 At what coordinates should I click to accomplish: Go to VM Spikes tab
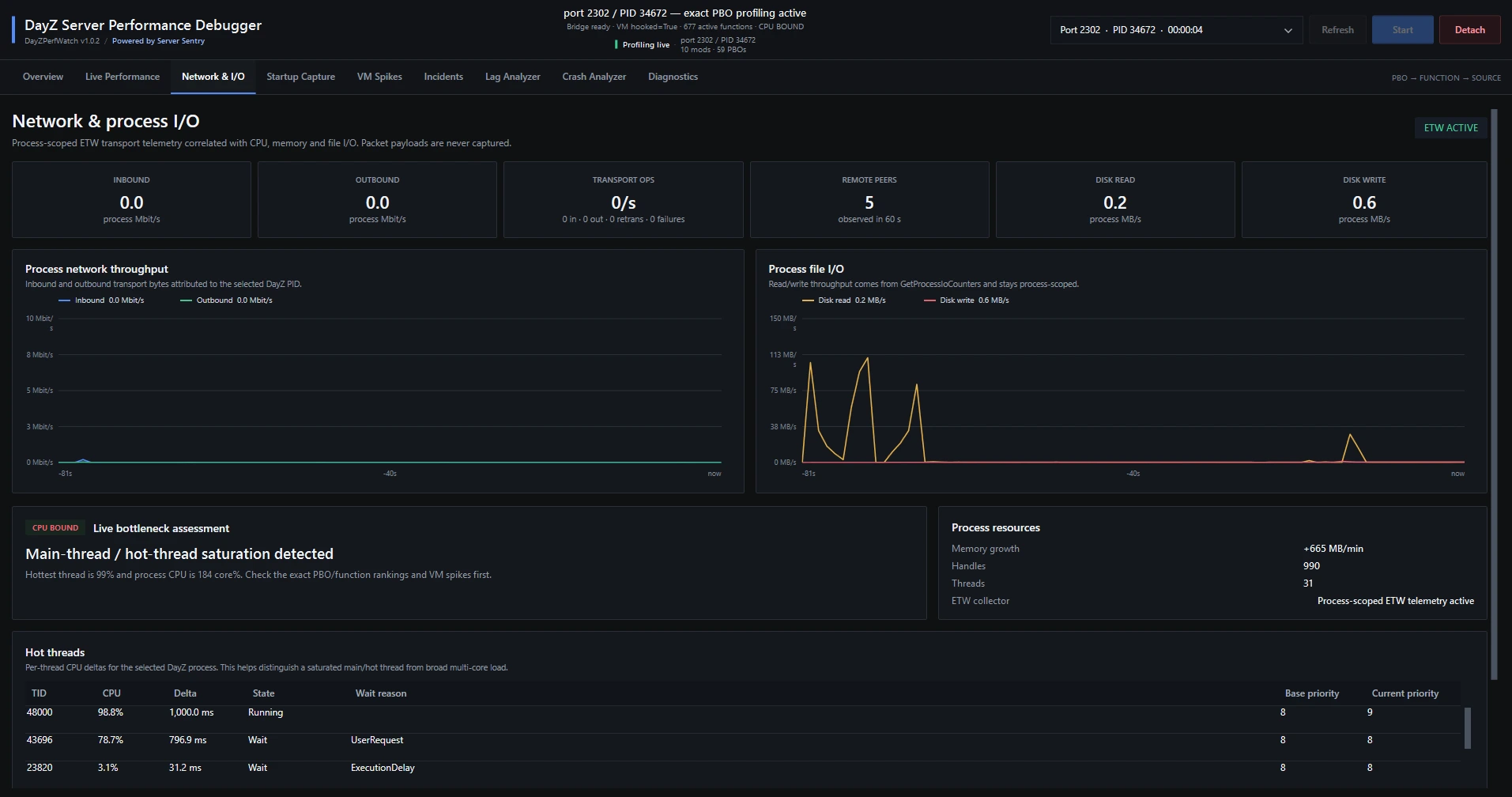click(x=379, y=77)
